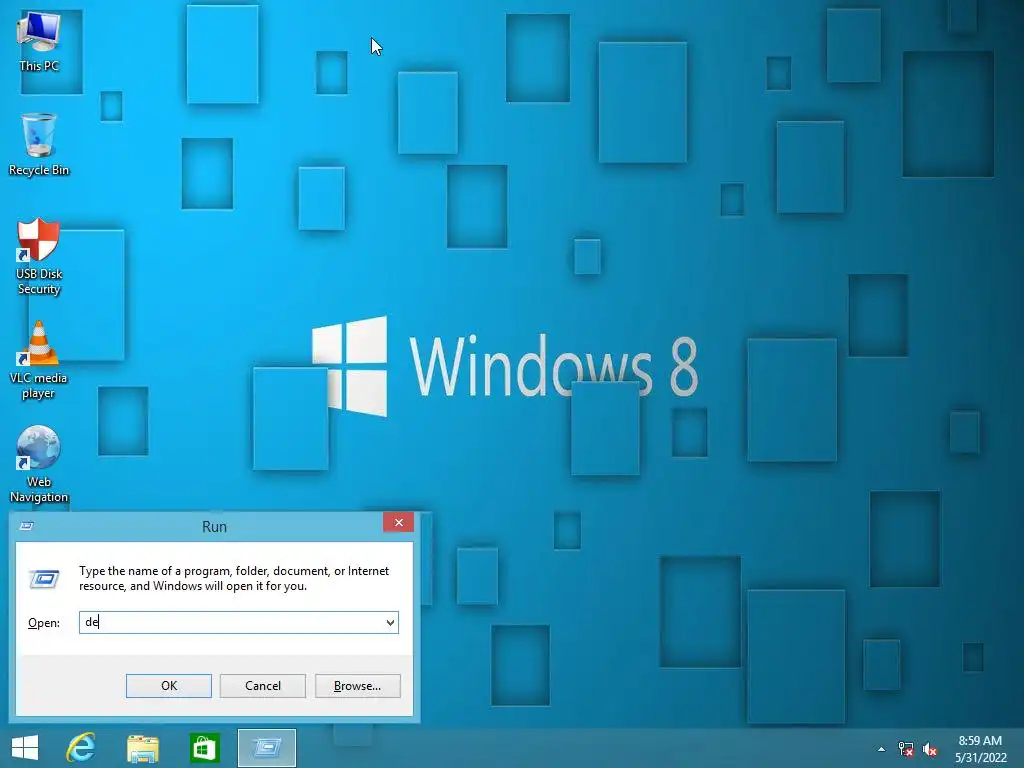Open File Explorer from the taskbar
The width and height of the screenshot is (1024, 768).
[x=142, y=748]
